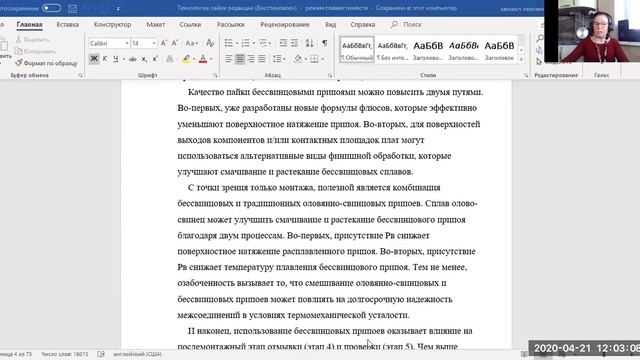Open Справка ribbon tab
Screen dimensions: 640x360
point(362,24)
